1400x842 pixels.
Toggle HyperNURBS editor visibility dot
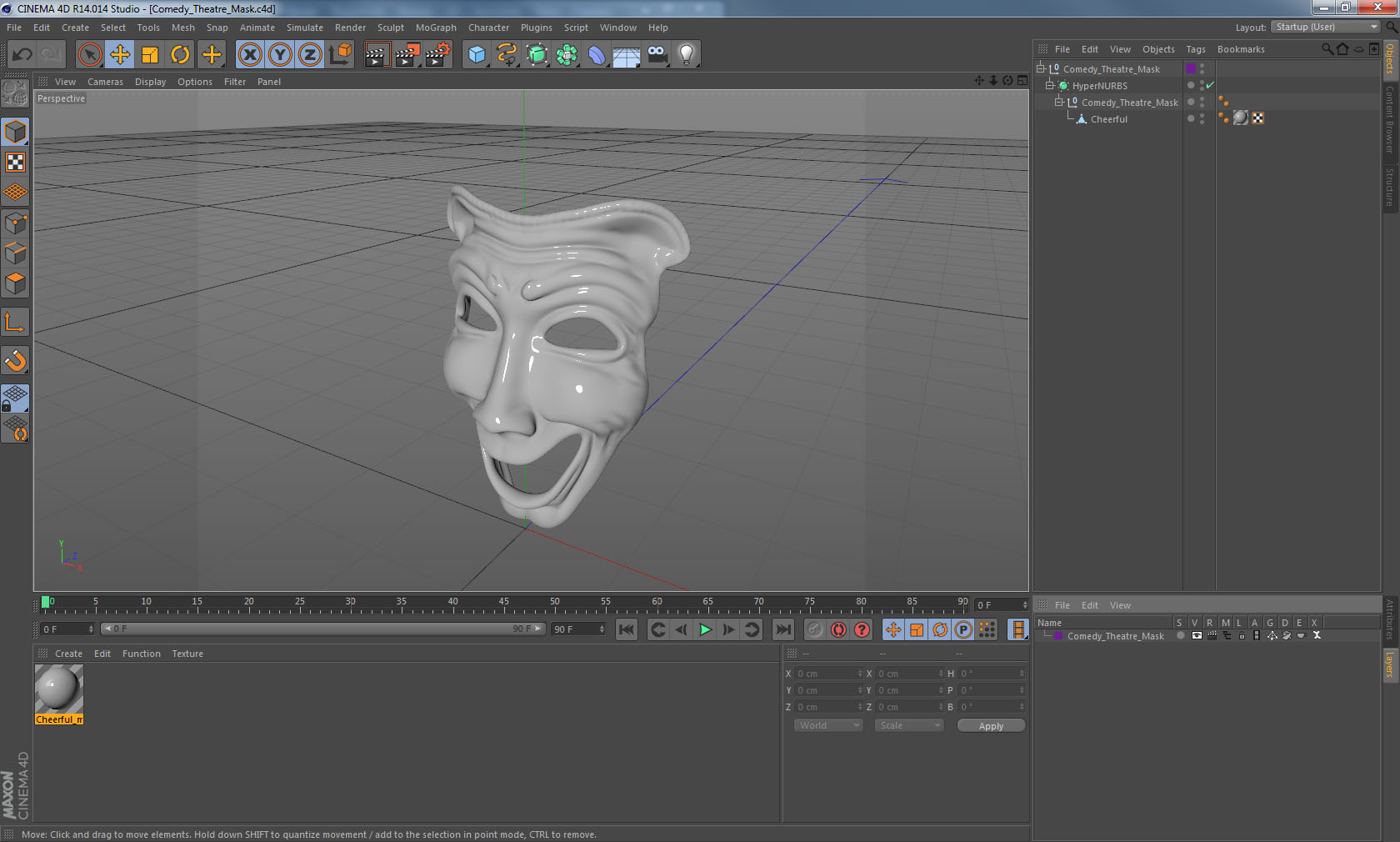1202,83
